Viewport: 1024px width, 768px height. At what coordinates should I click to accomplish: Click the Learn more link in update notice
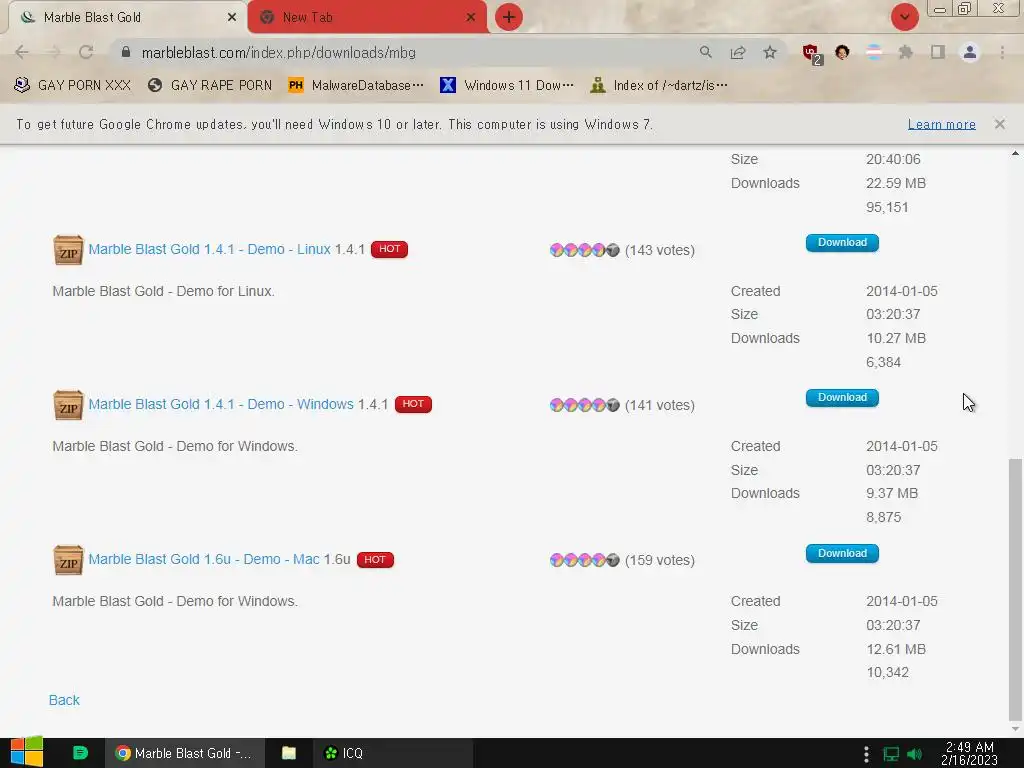point(942,124)
